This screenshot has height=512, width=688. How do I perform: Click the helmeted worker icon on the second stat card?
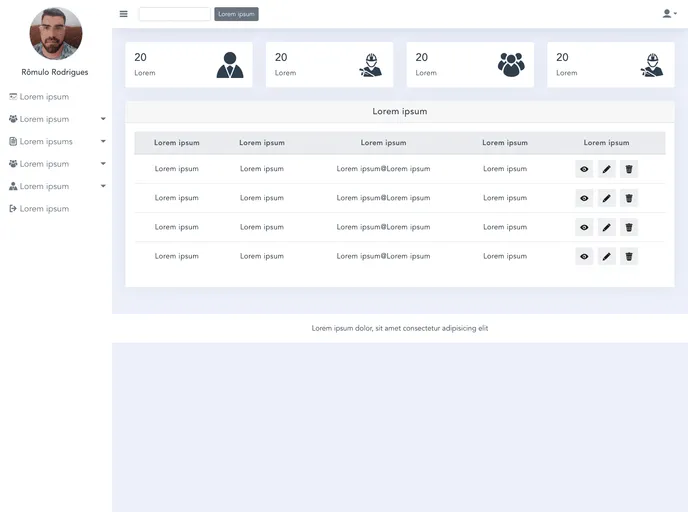coord(370,65)
